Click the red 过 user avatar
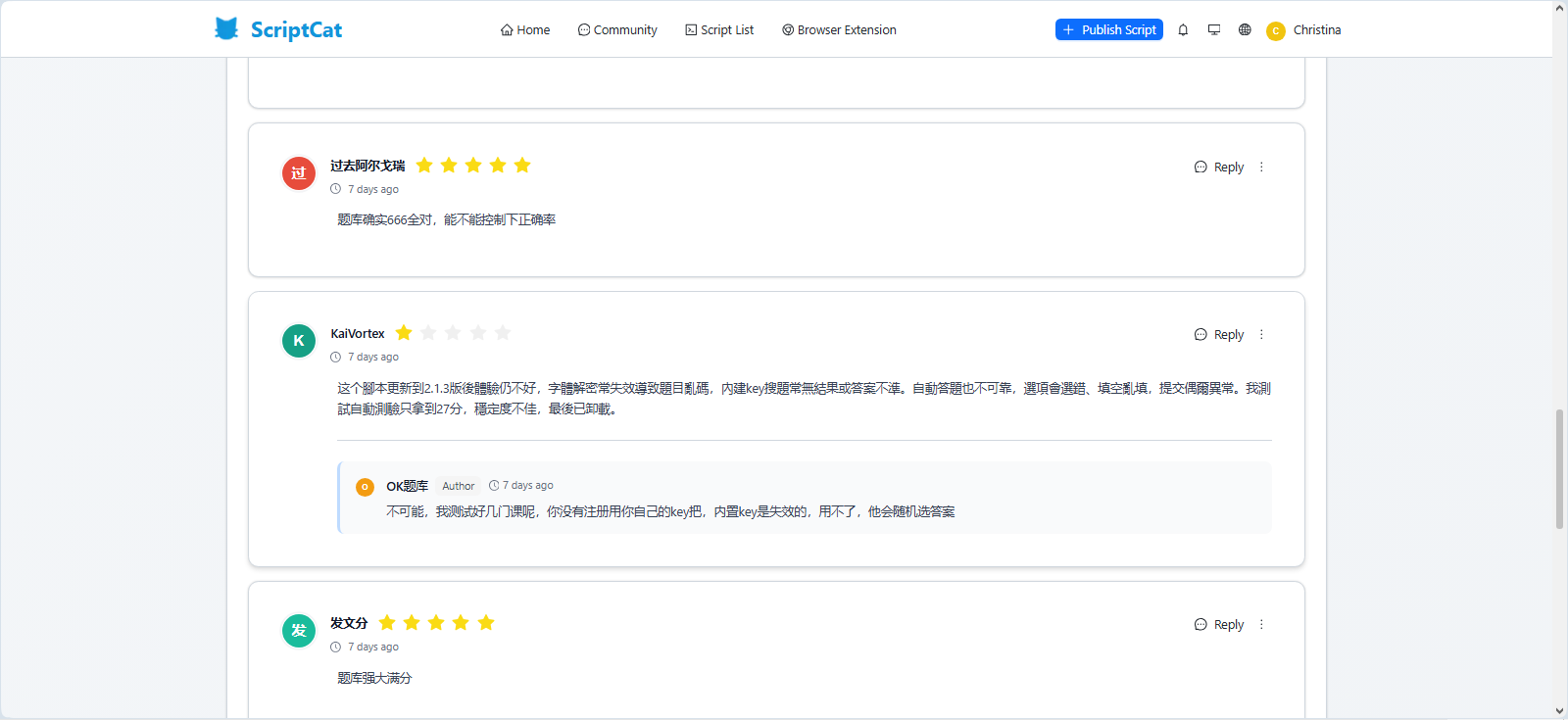This screenshot has width=1568, height=720. click(299, 173)
